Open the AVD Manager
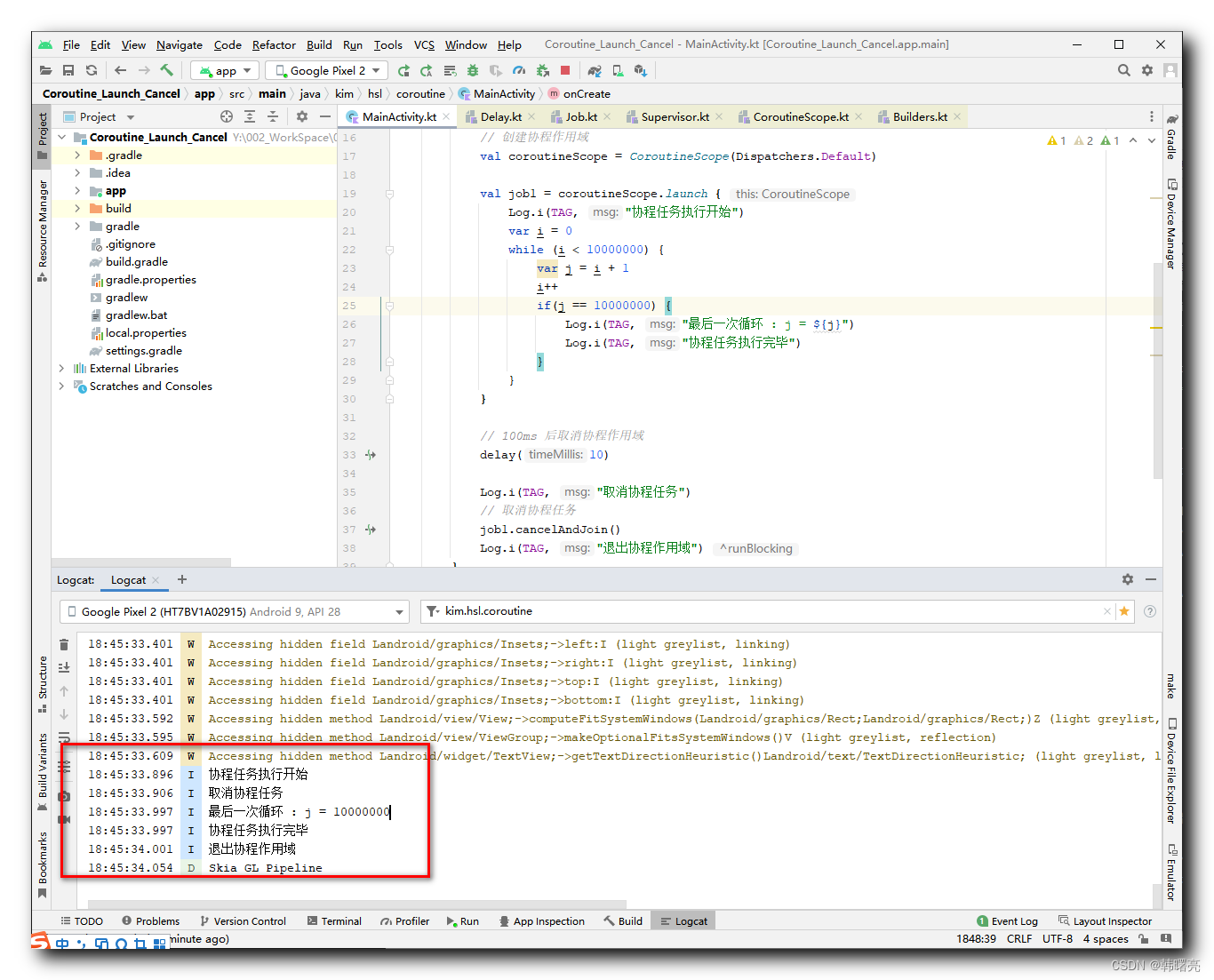1214x980 pixels. 617,70
